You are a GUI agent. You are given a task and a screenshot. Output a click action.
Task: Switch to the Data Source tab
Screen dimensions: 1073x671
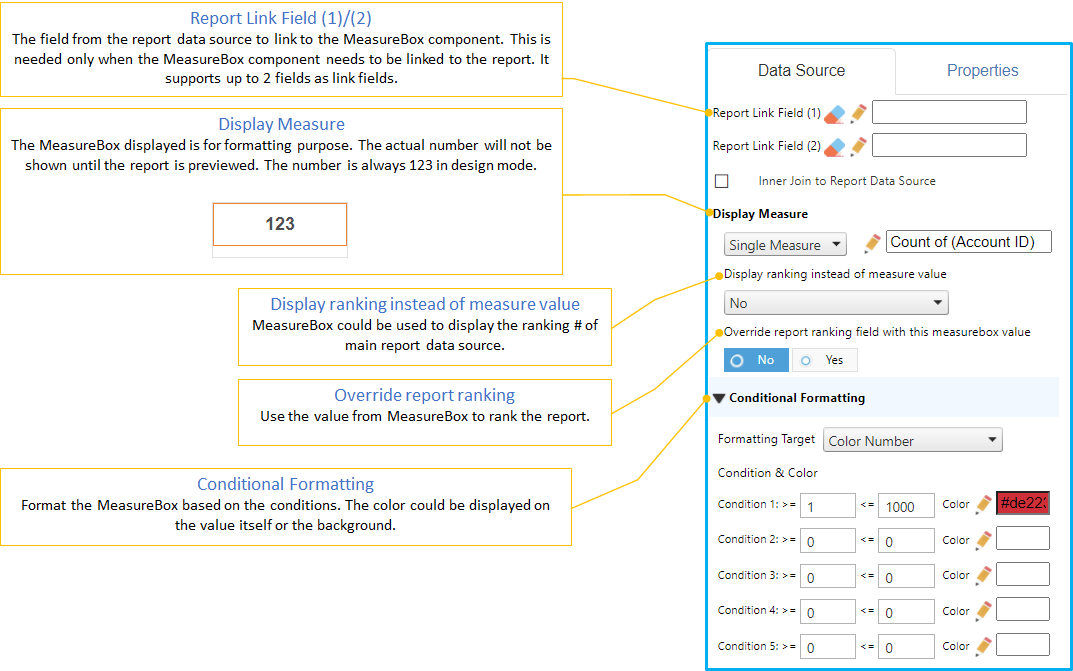(801, 70)
